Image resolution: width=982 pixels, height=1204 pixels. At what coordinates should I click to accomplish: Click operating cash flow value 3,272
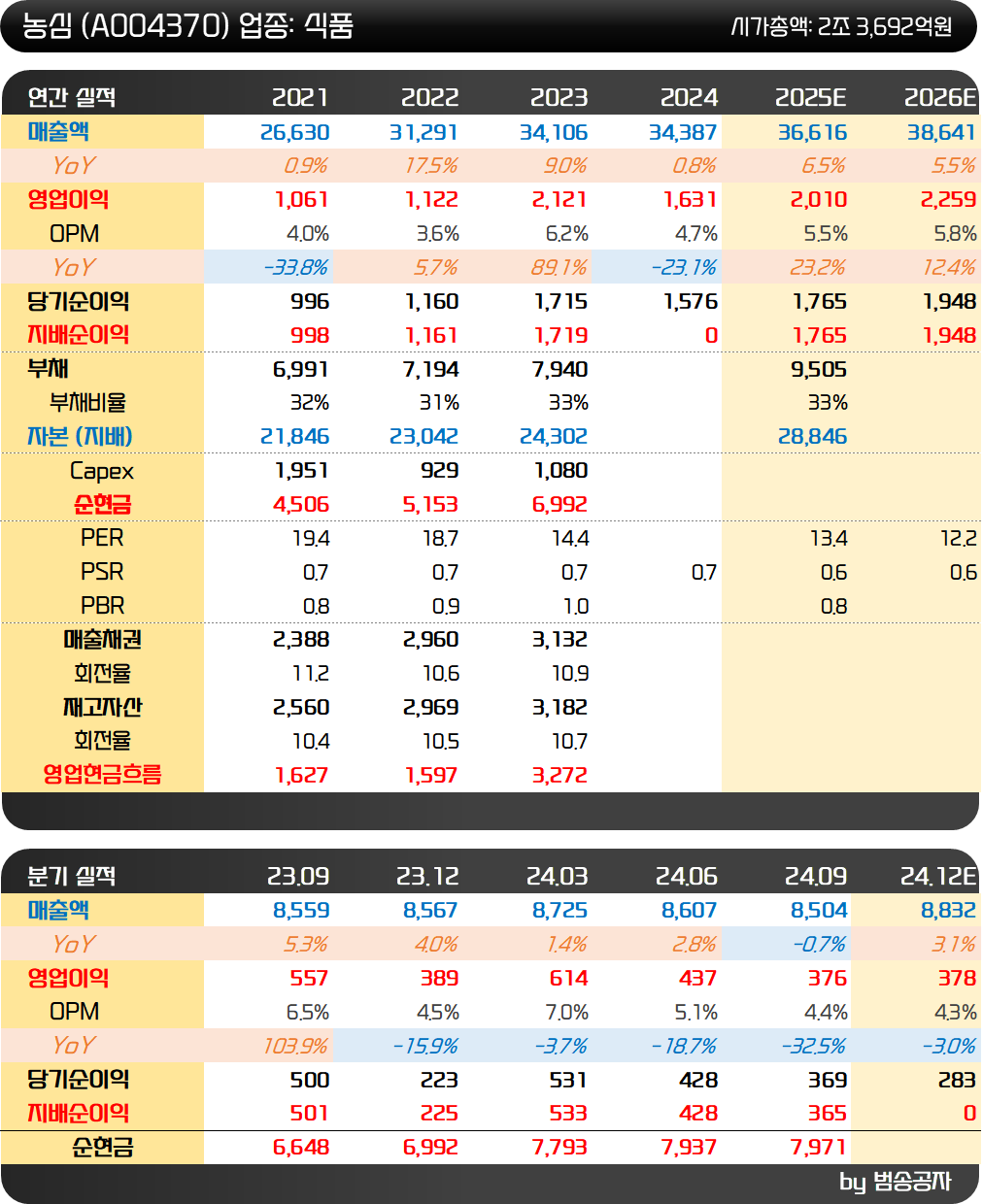coord(559,775)
